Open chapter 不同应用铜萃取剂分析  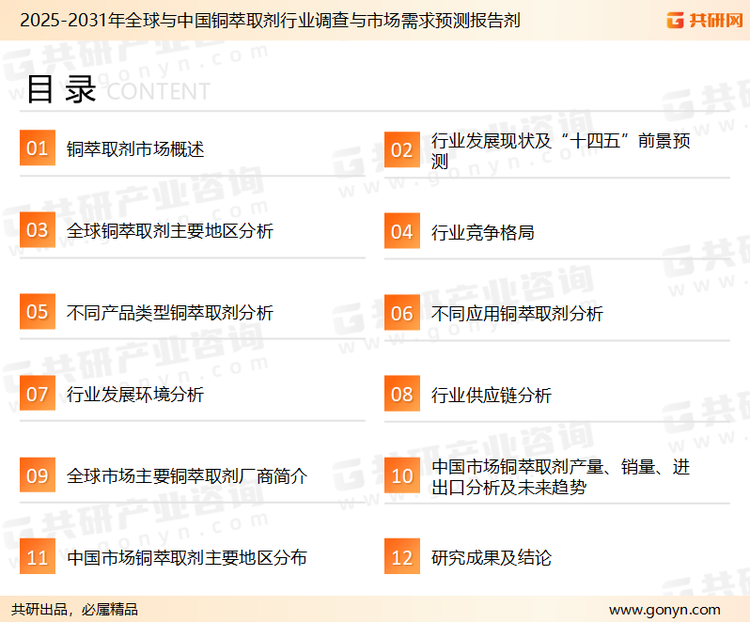pyautogui.click(x=517, y=314)
